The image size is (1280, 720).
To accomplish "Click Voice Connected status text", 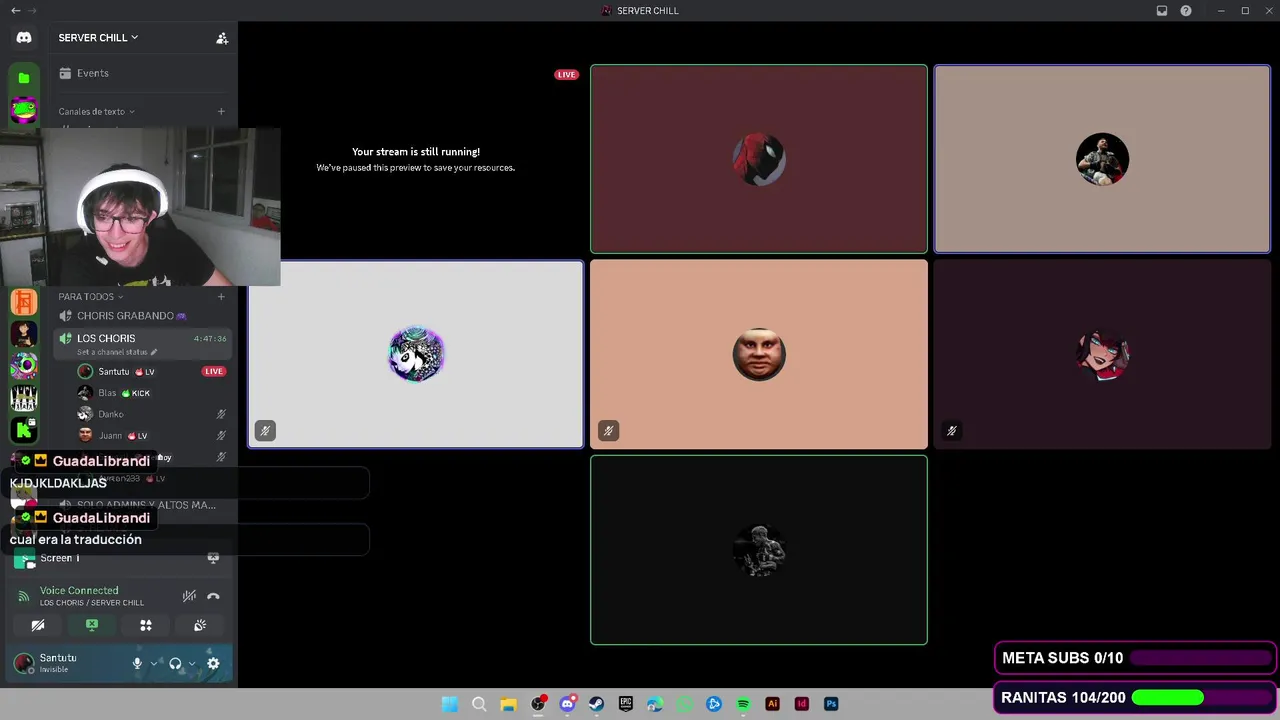I will click(x=79, y=591).
